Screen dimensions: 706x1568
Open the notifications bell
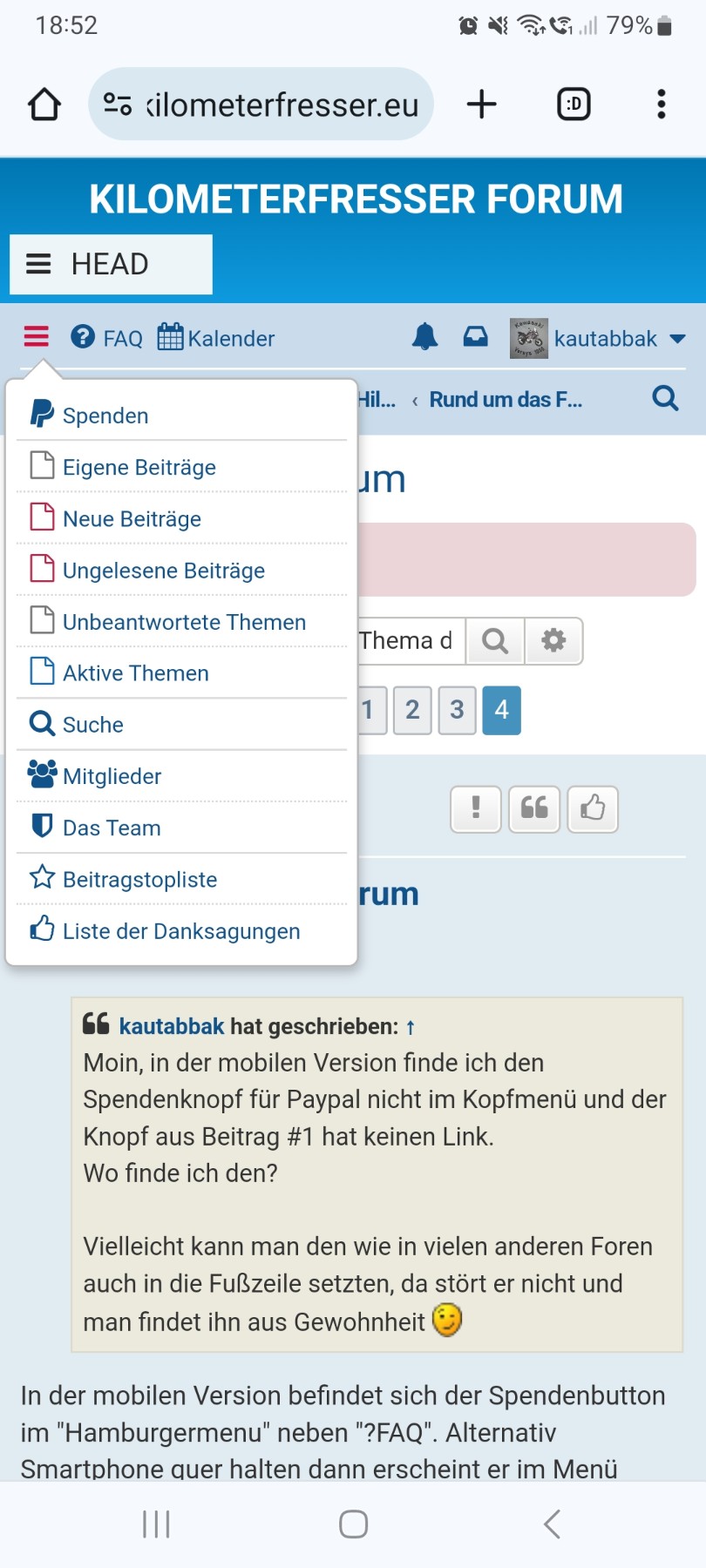pos(424,337)
